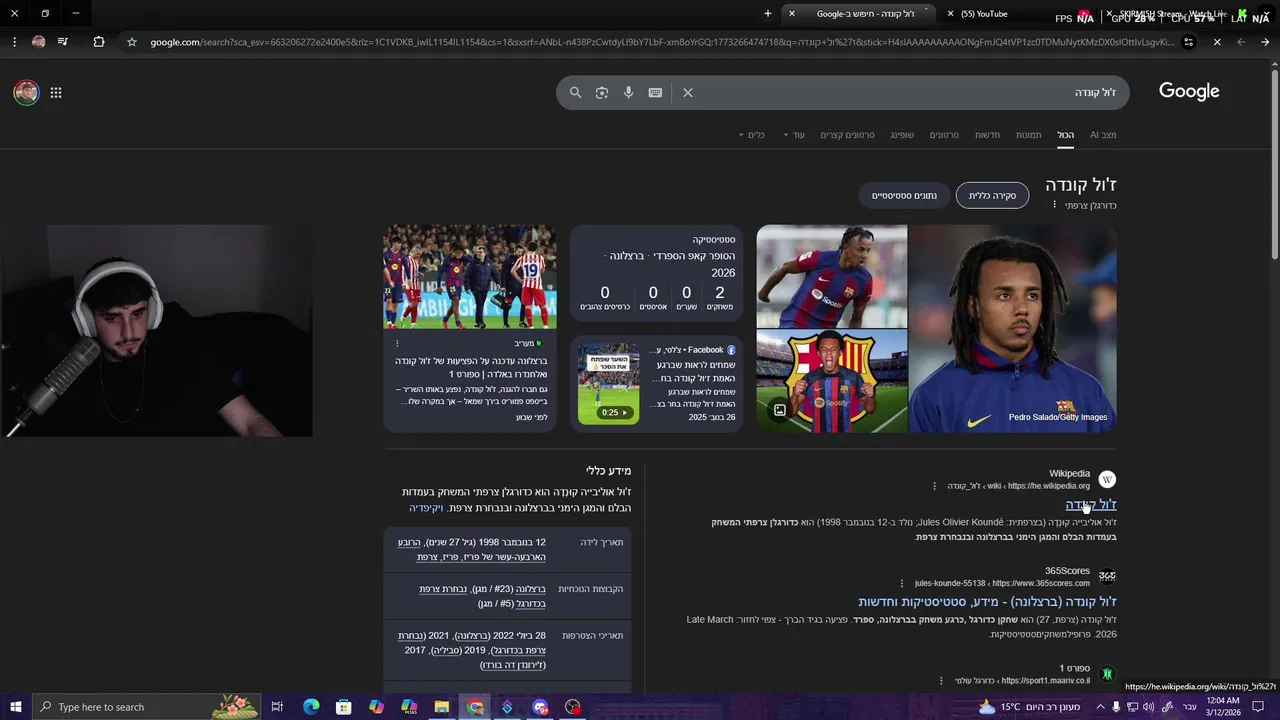Click the magnifier search icon in Google search box
Image resolution: width=1280 pixels, height=720 pixels.
[575, 92]
